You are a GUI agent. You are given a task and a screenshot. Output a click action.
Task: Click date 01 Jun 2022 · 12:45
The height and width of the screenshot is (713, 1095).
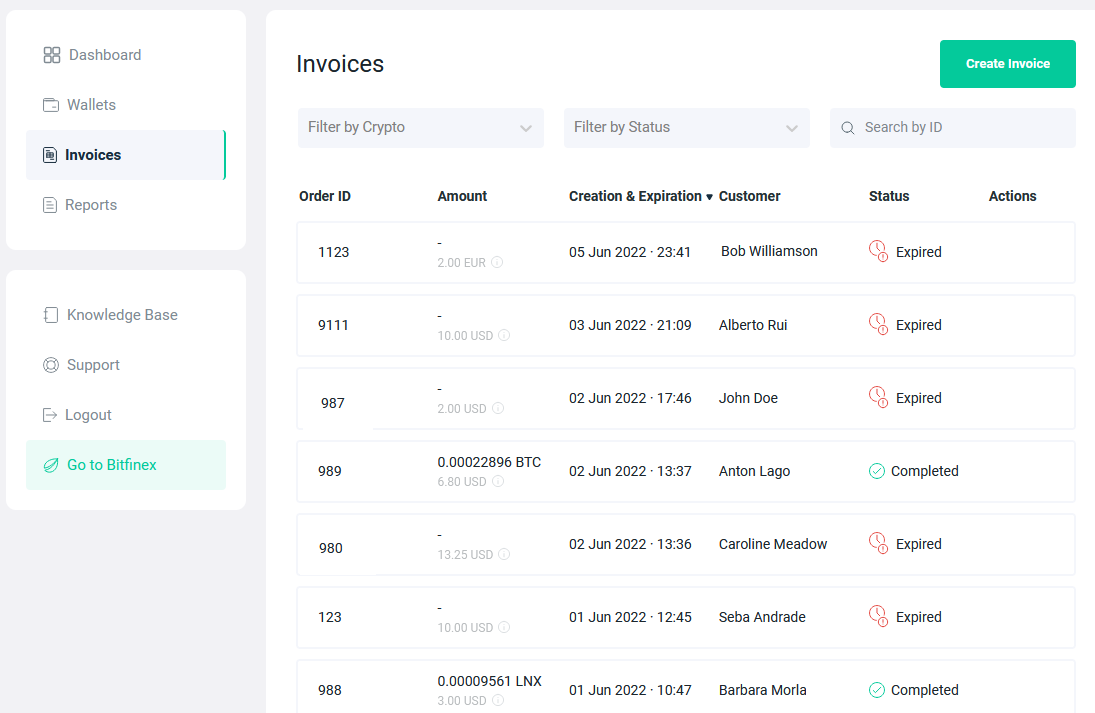coord(630,617)
